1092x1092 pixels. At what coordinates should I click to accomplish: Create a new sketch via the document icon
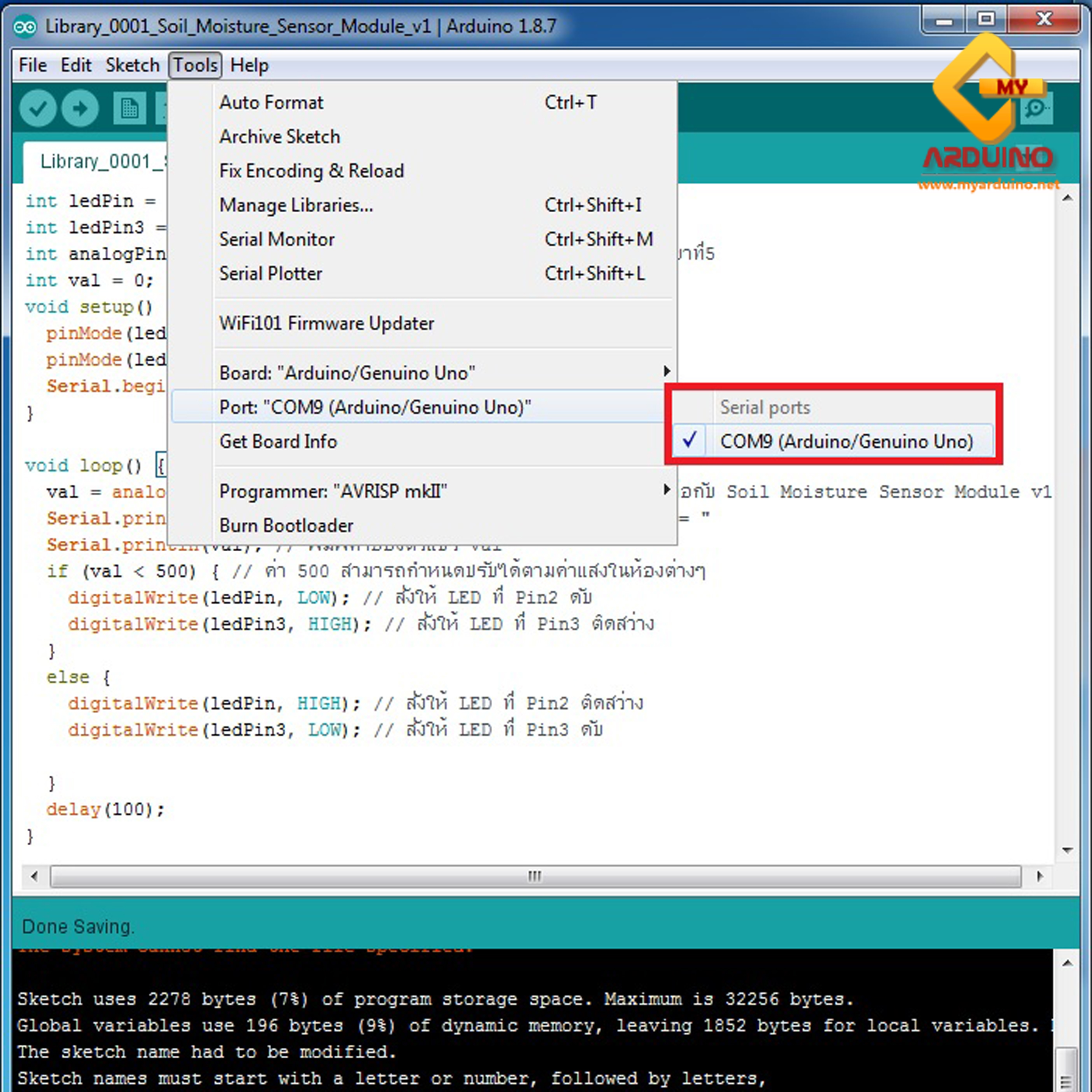click(131, 107)
